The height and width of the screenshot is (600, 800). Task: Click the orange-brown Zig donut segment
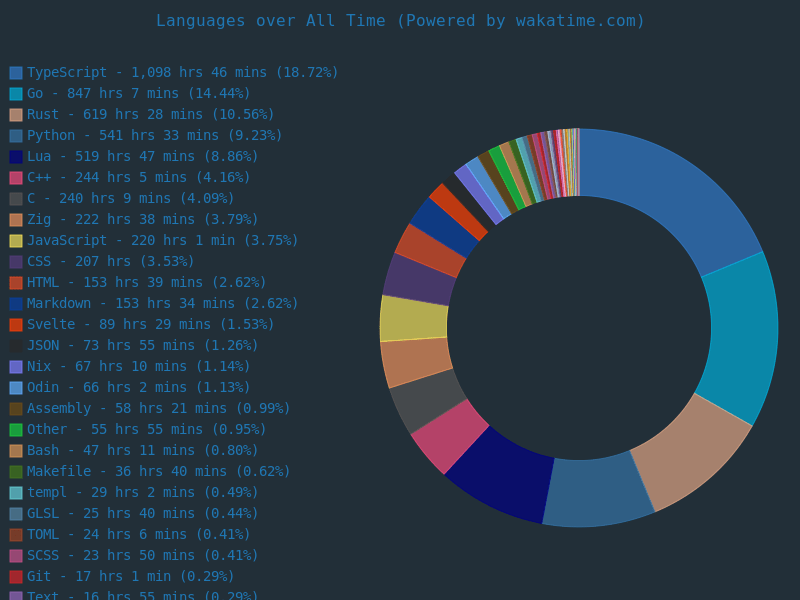tap(415, 363)
